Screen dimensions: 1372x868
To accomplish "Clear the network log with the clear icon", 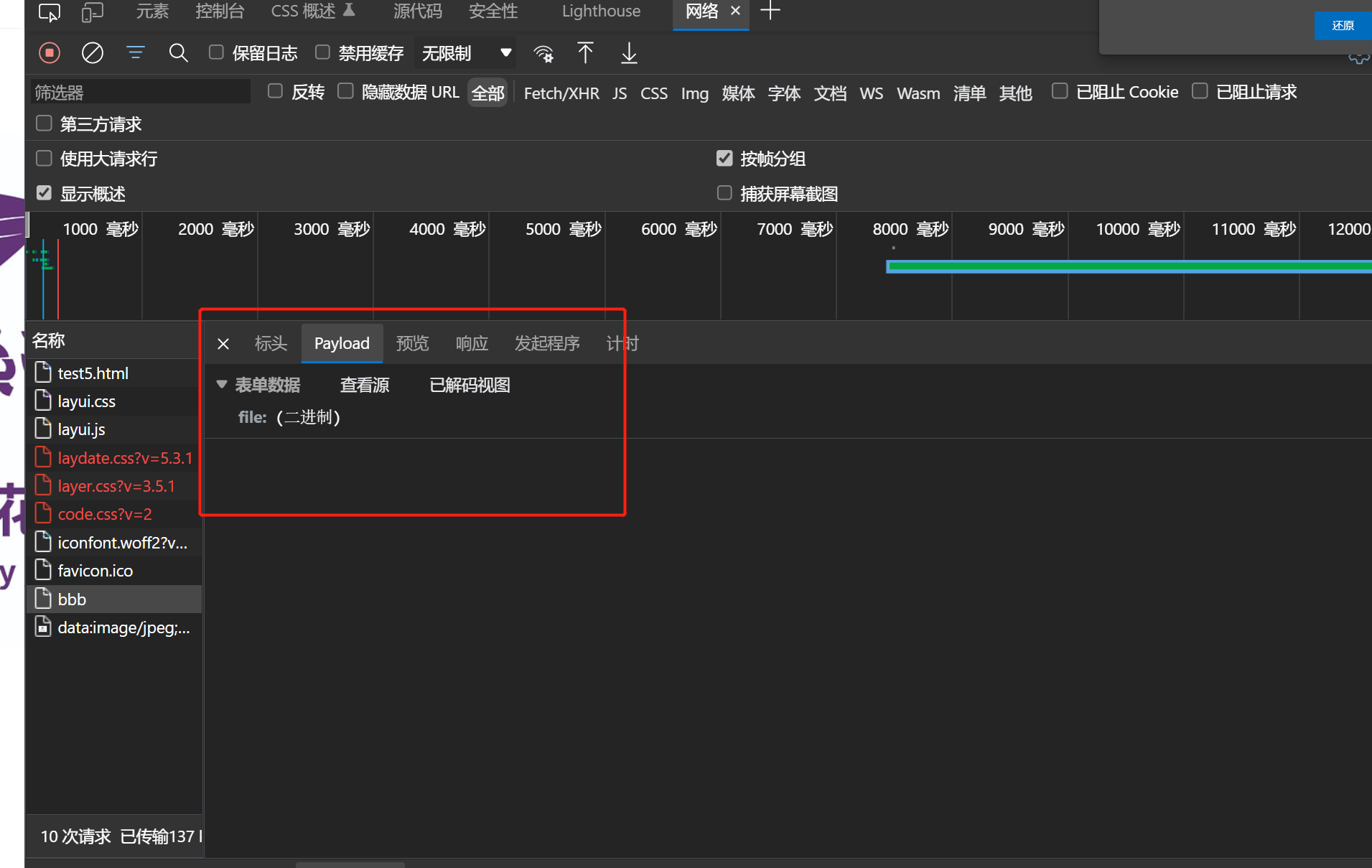I will (x=93, y=53).
